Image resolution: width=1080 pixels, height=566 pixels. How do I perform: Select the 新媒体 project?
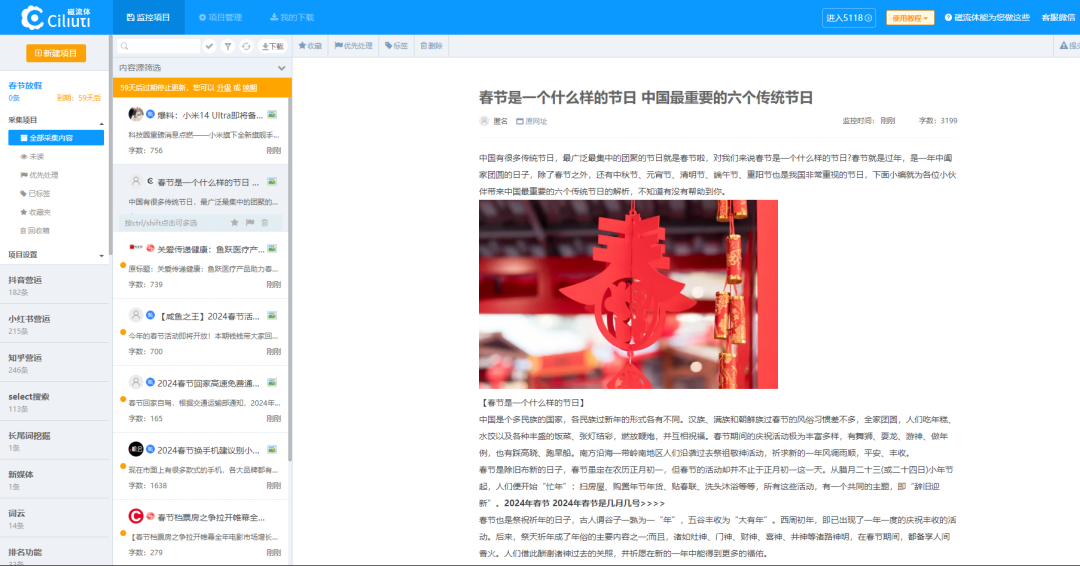point(54,480)
